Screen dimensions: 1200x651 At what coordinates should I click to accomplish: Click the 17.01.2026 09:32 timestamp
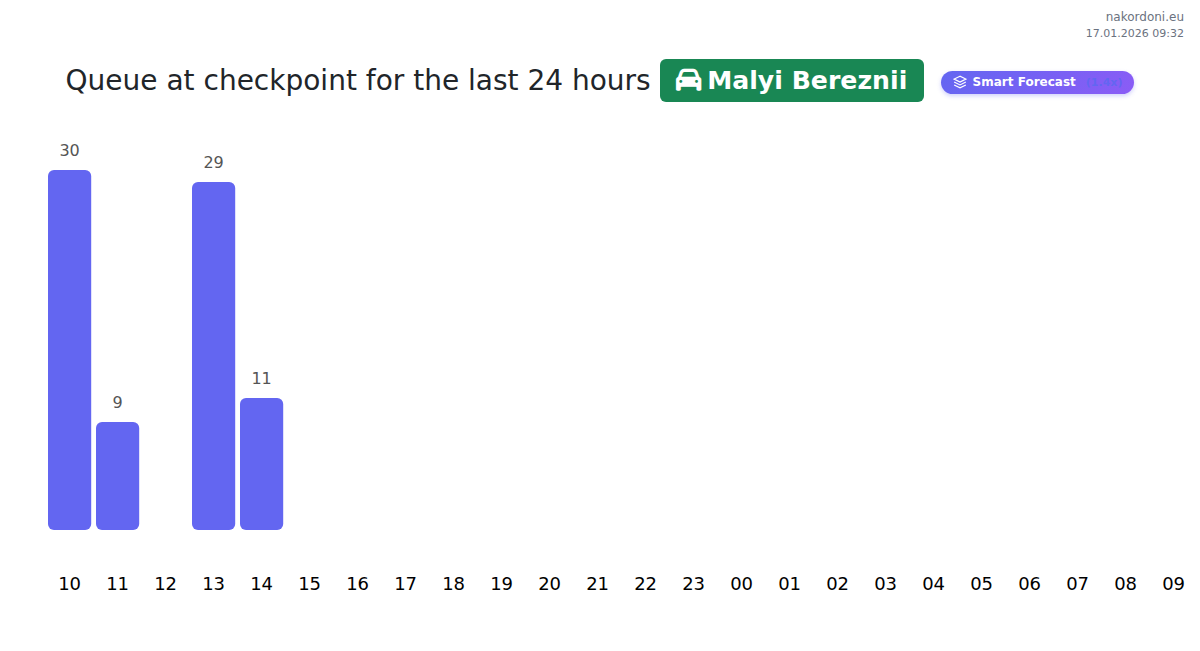point(1134,33)
